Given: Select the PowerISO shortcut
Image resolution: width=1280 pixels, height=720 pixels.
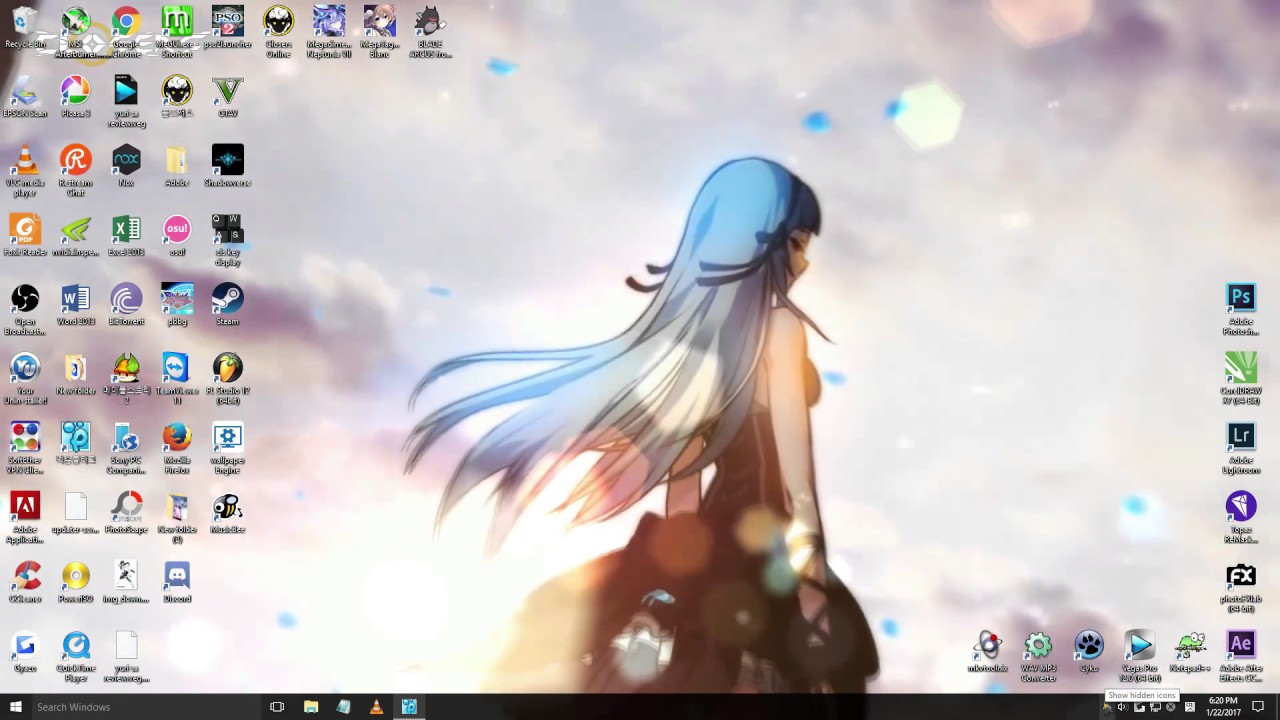Looking at the screenshot, I should [75, 582].
